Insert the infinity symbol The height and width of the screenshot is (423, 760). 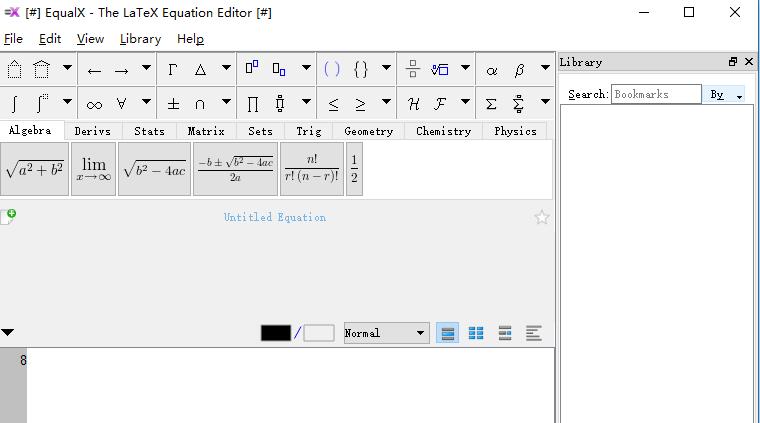[94, 105]
